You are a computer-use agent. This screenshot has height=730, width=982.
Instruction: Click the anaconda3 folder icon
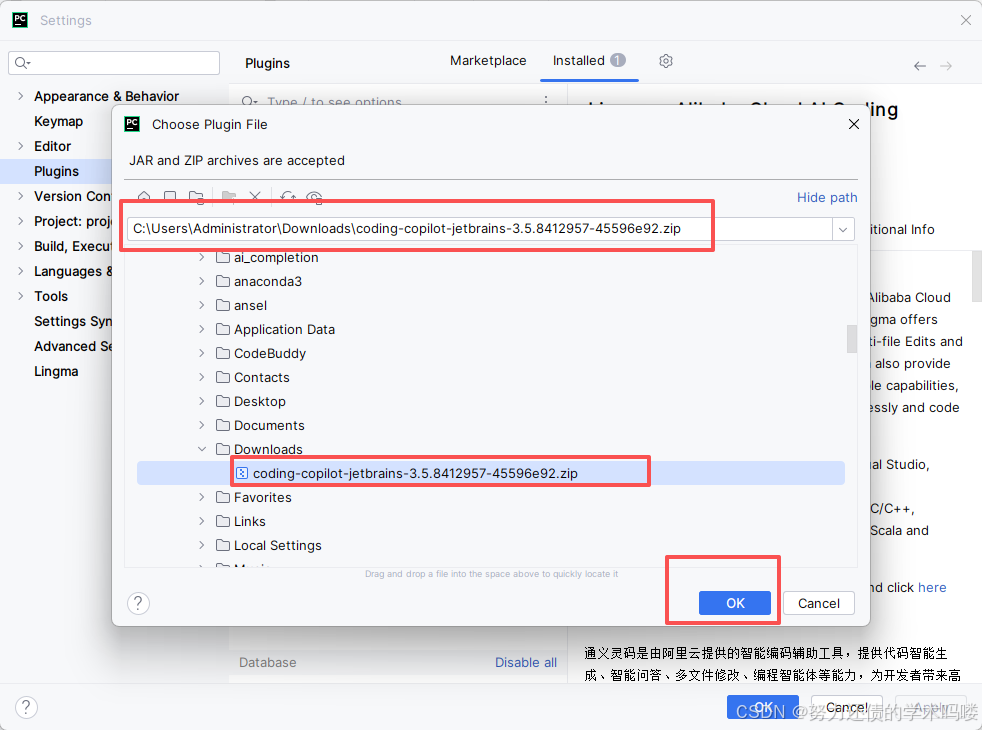[222, 281]
